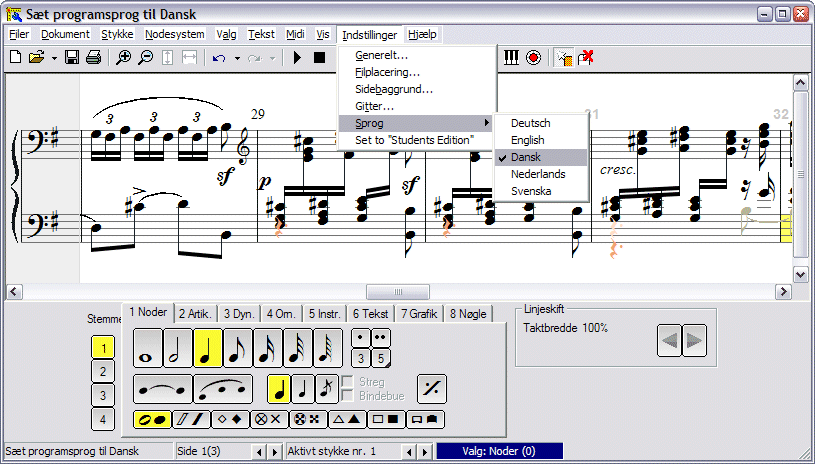Select the normal size note button
Screen dimensions: 815x464
279,389
